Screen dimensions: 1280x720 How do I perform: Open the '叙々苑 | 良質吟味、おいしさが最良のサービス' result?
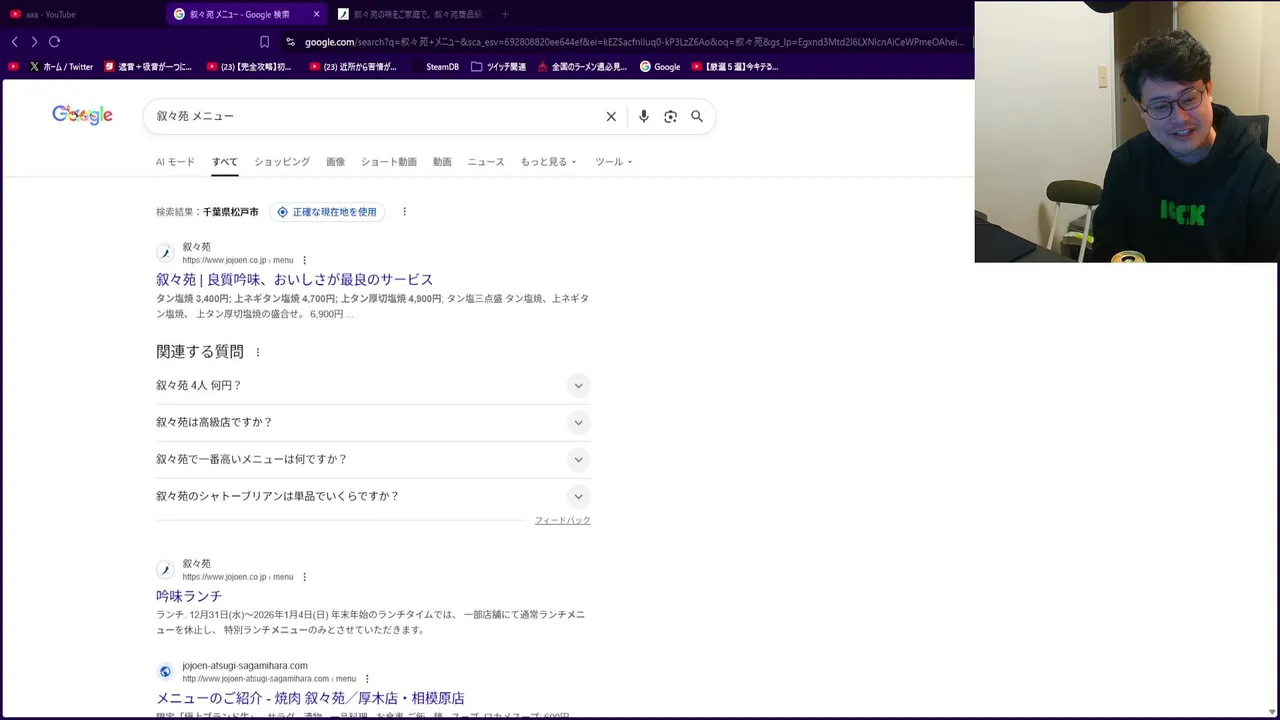pyautogui.click(x=294, y=279)
